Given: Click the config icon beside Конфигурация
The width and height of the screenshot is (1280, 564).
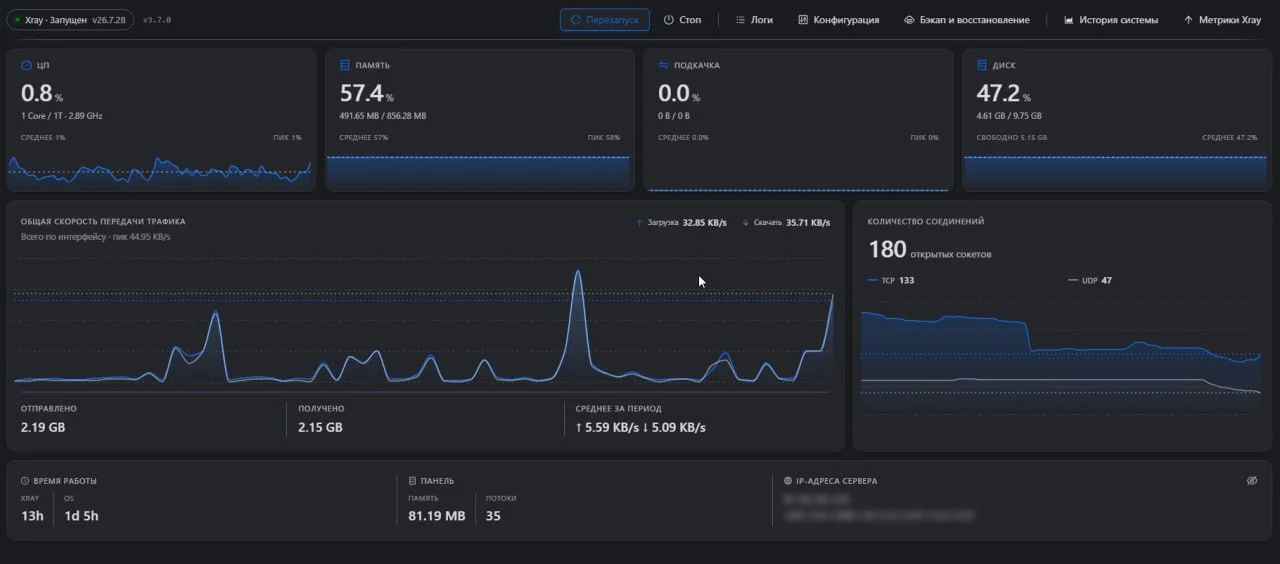Looking at the screenshot, I should click(x=803, y=20).
